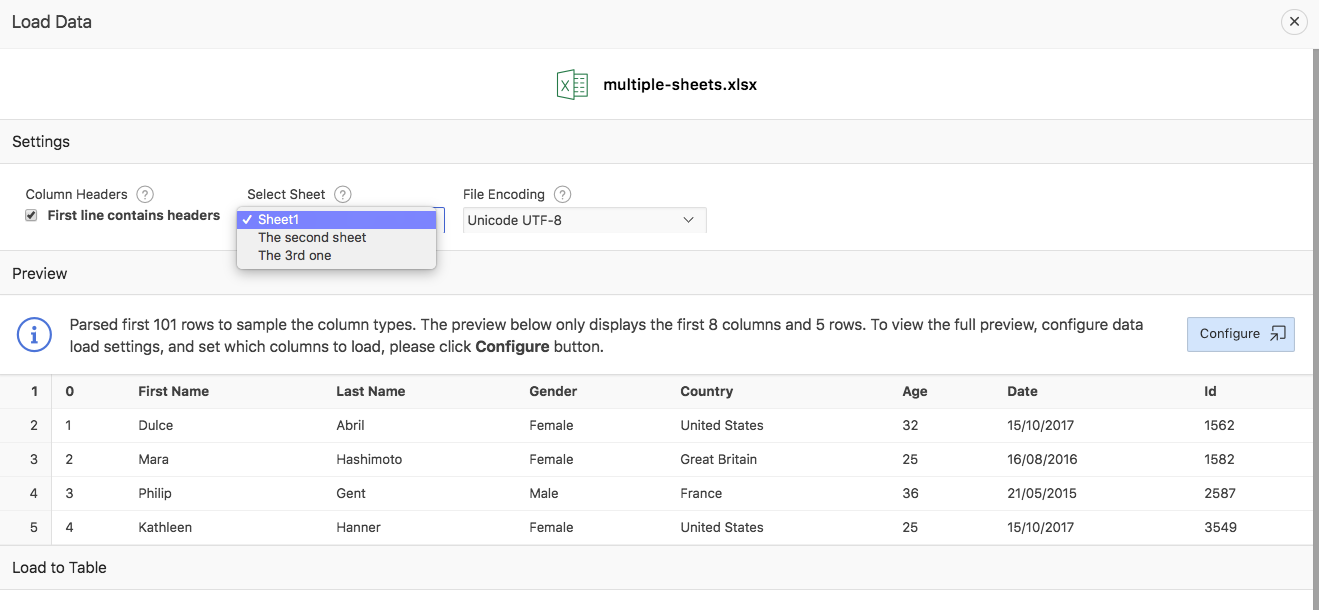Image resolution: width=1319 pixels, height=610 pixels.
Task: Click the Excel file icon
Action: (x=572, y=85)
